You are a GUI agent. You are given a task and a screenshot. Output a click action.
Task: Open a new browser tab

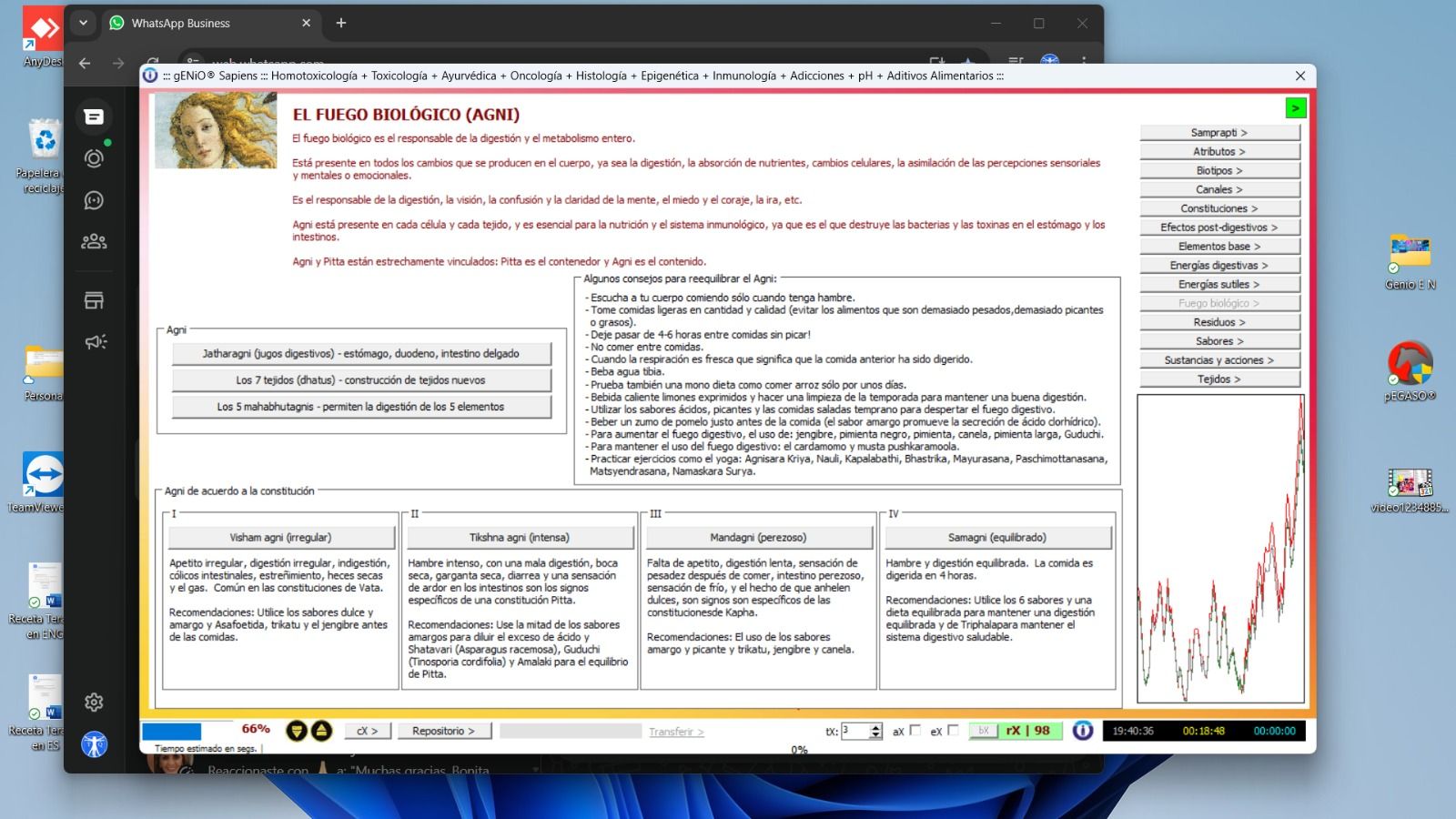tap(341, 23)
